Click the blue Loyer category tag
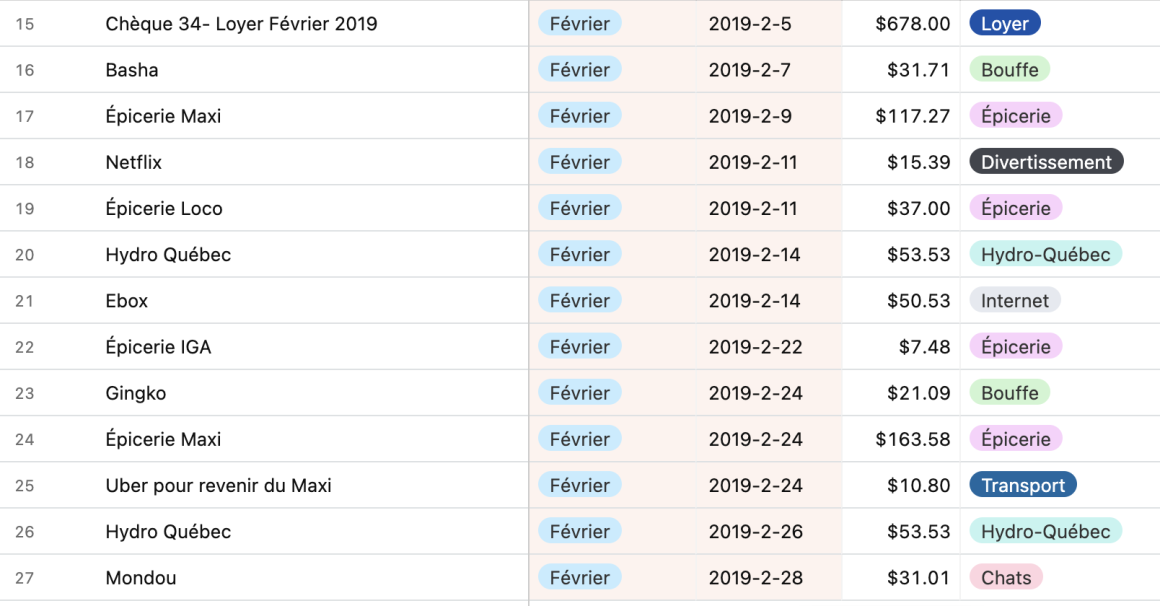The width and height of the screenshot is (1160, 606). pyautogui.click(x=1004, y=24)
